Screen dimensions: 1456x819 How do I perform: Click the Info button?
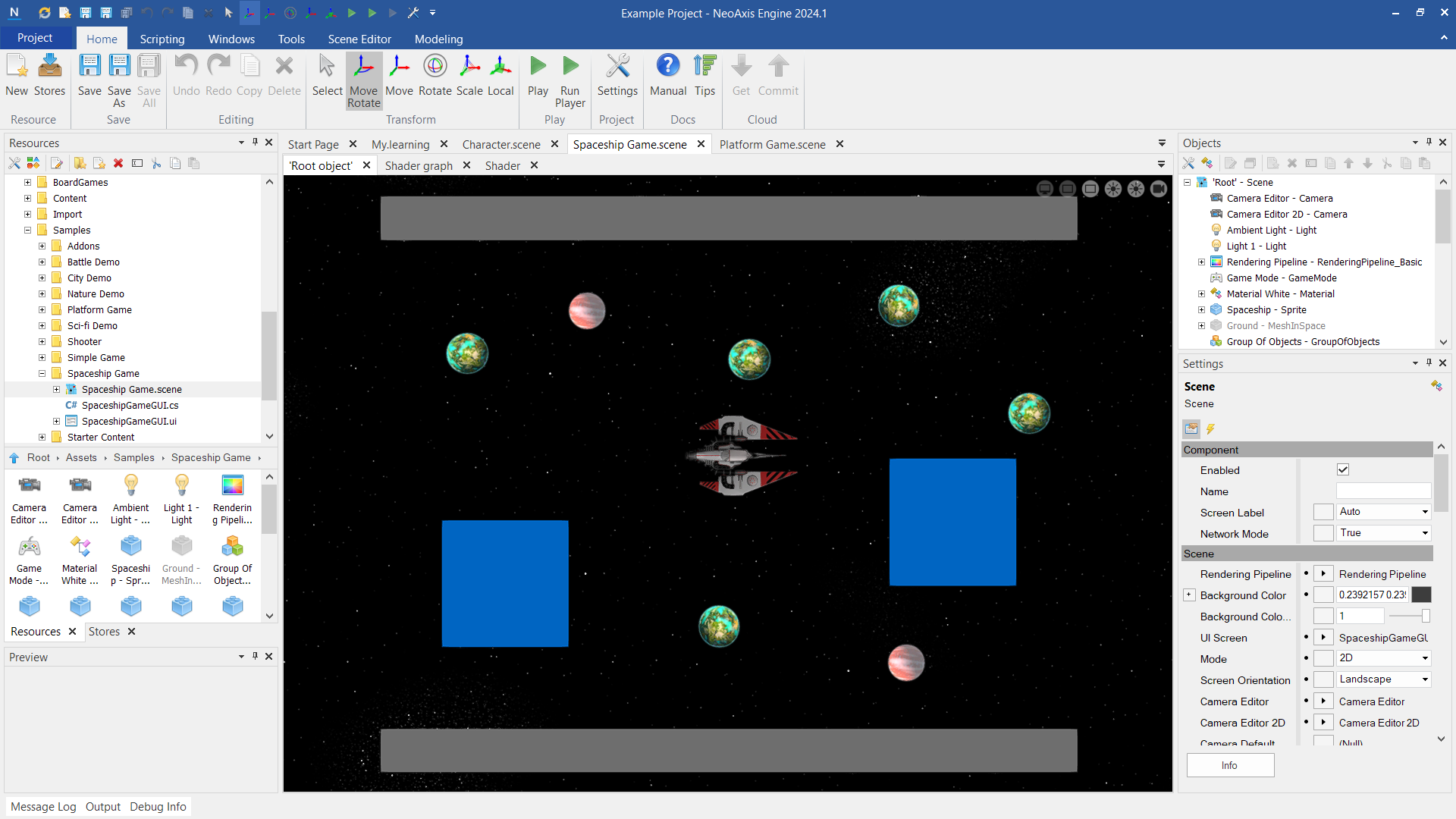pos(1229,765)
